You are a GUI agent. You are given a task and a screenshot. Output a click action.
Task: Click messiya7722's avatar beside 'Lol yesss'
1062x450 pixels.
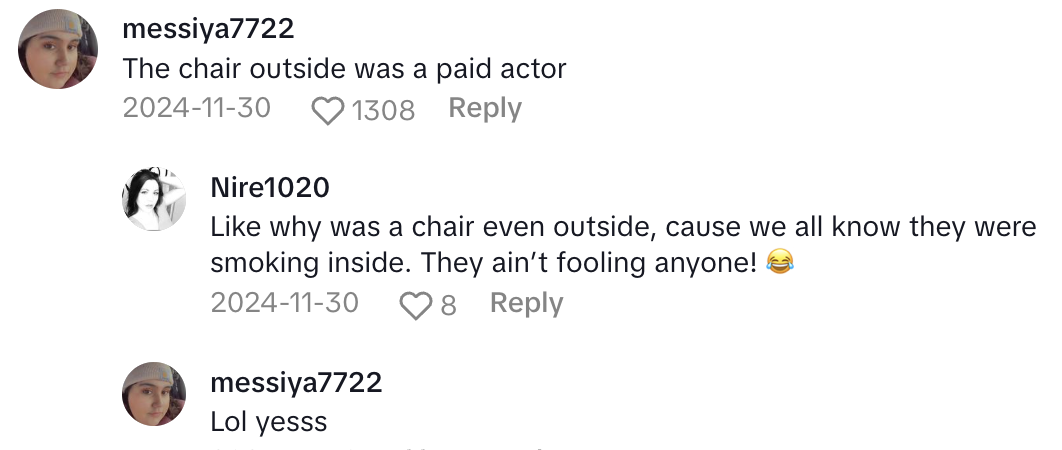[x=155, y=394]
